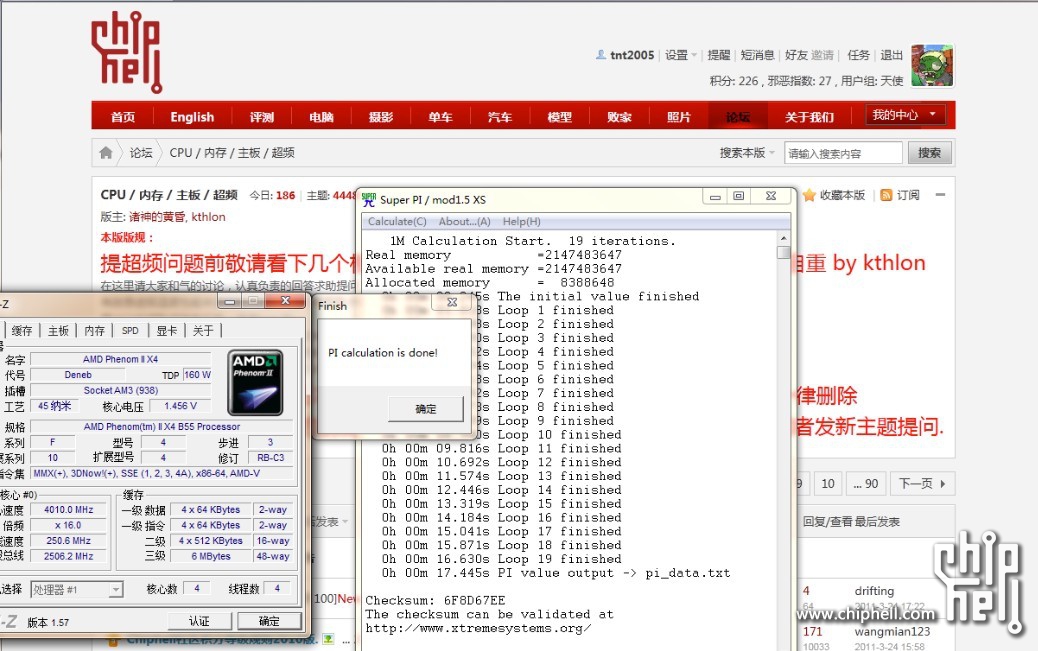Screen dimensions: 1038x651
Task: Click the 4010.0 MHz core speed value
Action: tap(69, 510)
